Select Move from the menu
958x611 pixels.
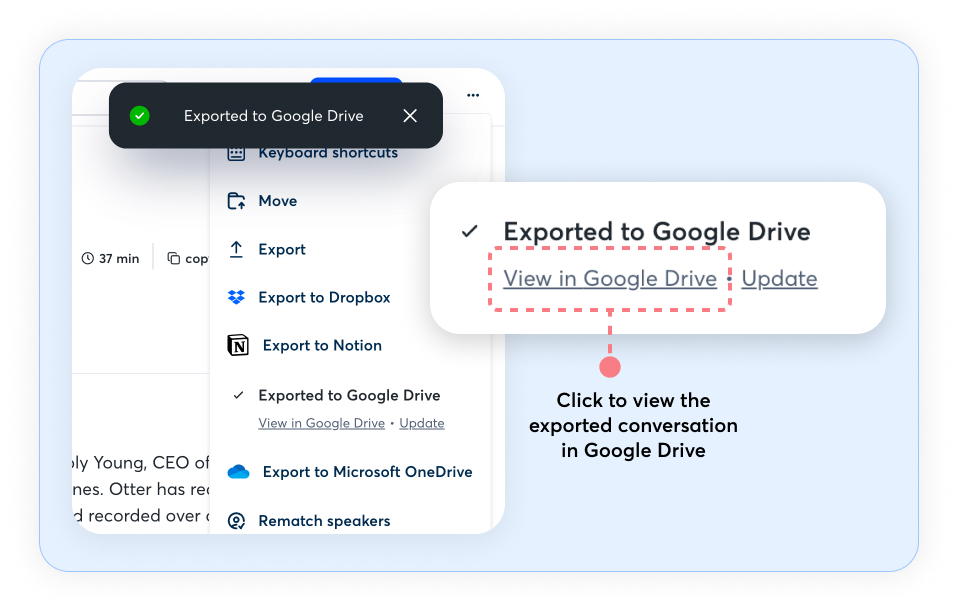278,201
